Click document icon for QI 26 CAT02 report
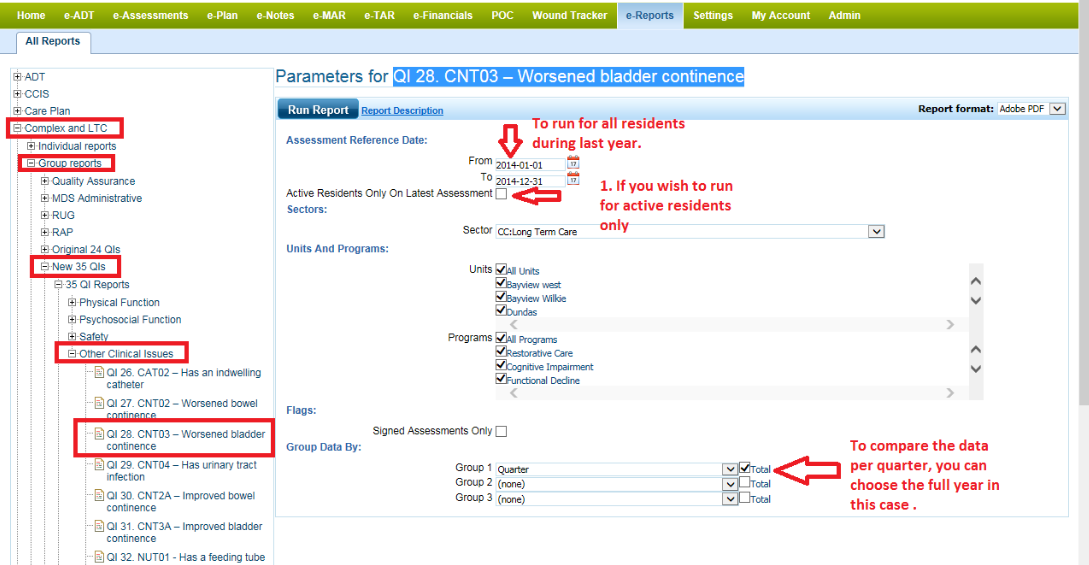The height and width of the screenshot is (565, 1089). click(99, 373)
